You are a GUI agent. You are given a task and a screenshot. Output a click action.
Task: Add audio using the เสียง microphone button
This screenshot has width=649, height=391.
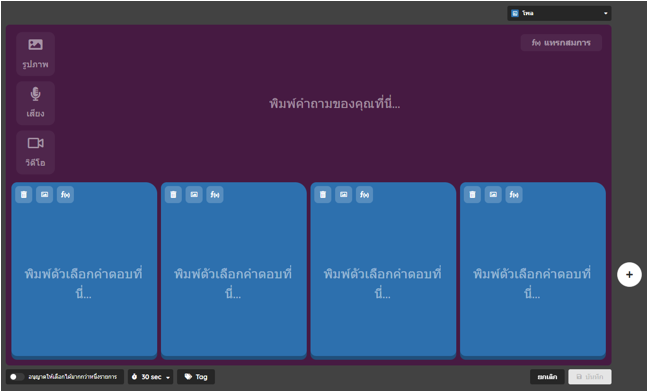point(36,103)
